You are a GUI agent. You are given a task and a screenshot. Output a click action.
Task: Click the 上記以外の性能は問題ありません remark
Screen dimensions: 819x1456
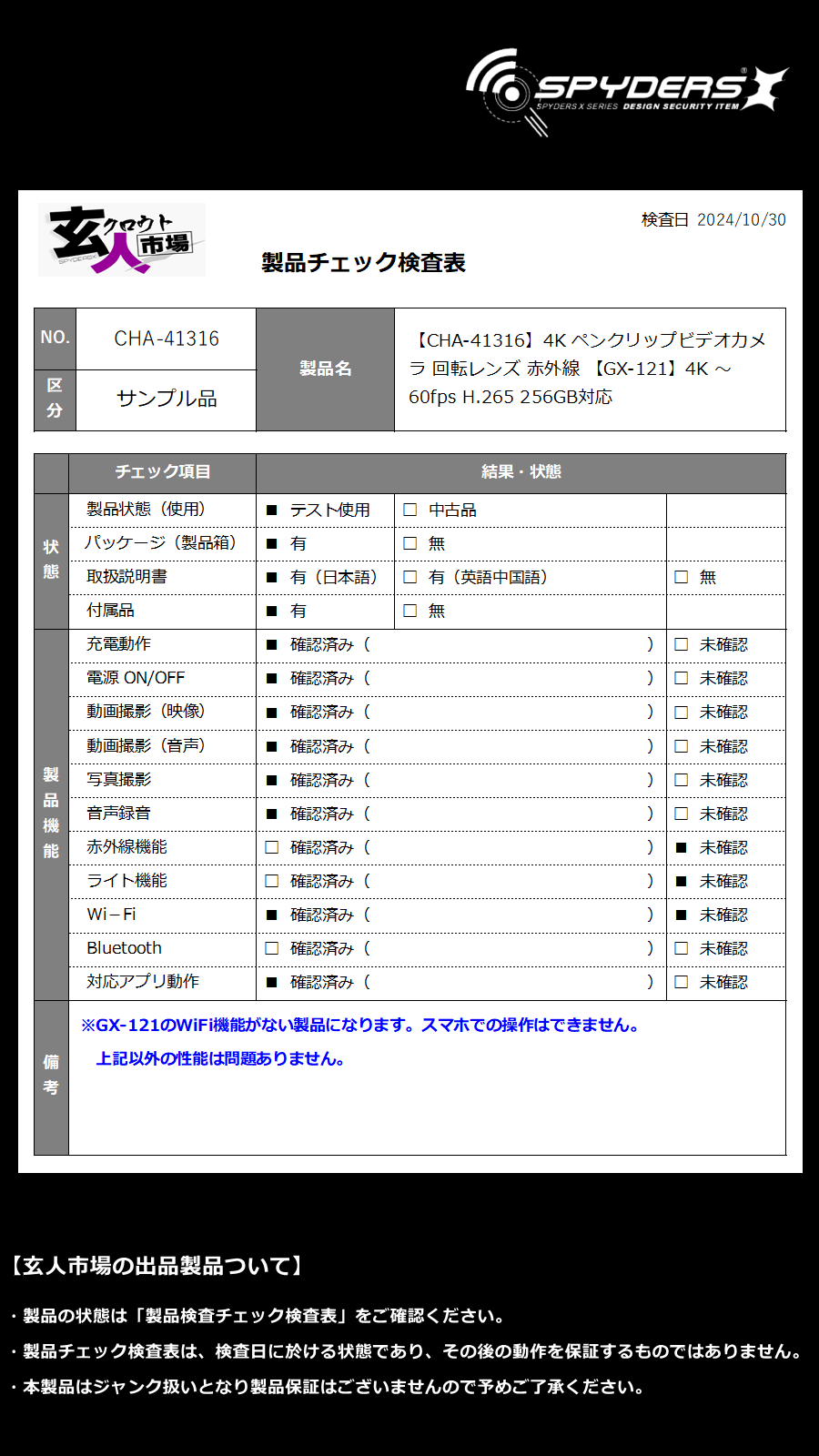[220, 1059]
